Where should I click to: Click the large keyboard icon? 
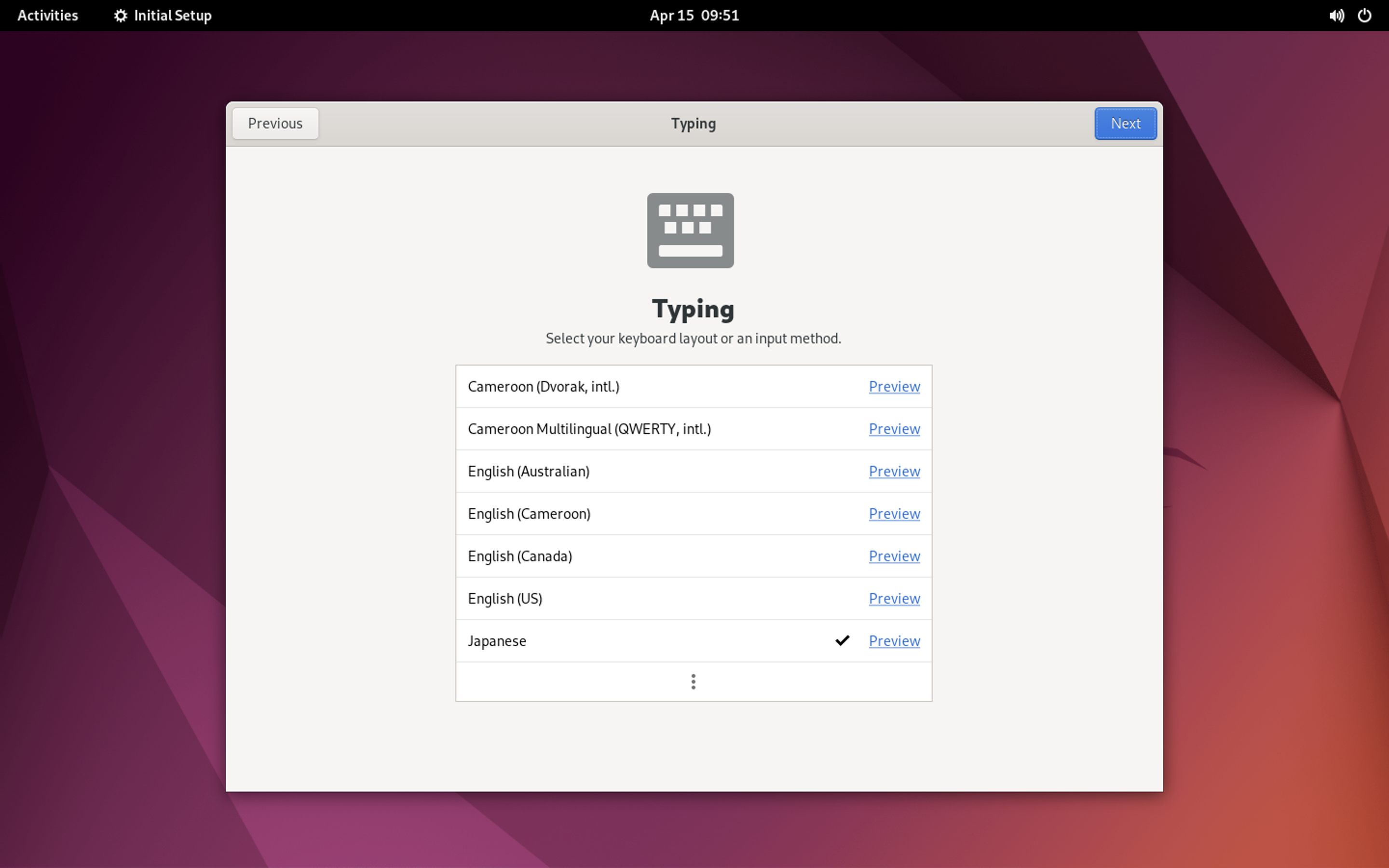[x=690, y=230]
